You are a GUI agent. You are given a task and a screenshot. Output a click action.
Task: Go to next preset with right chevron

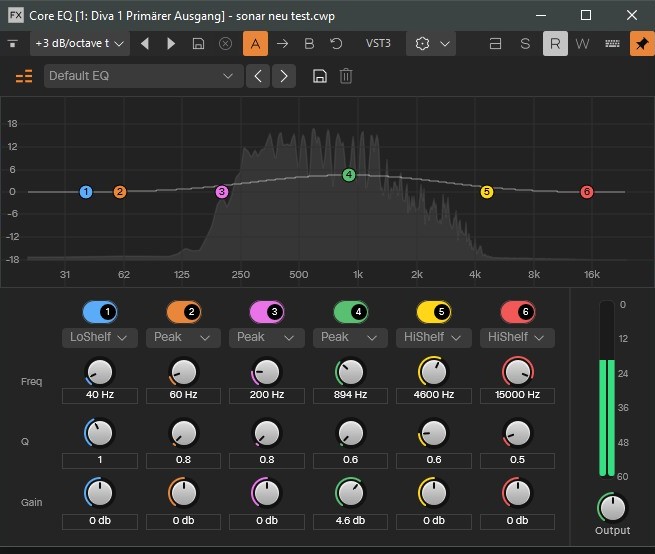284,76
